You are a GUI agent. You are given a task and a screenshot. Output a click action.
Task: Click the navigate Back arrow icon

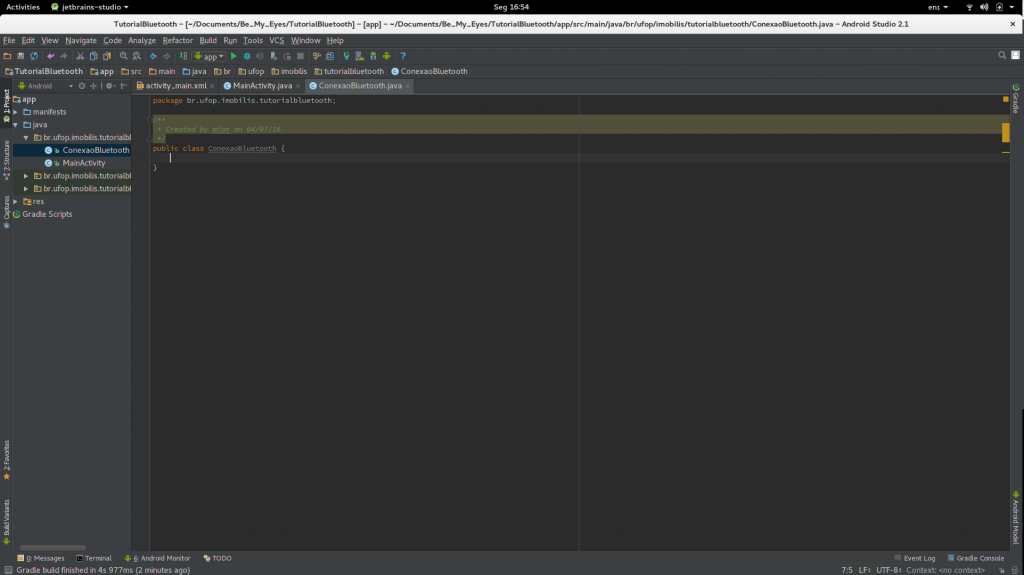coord(153,56)
